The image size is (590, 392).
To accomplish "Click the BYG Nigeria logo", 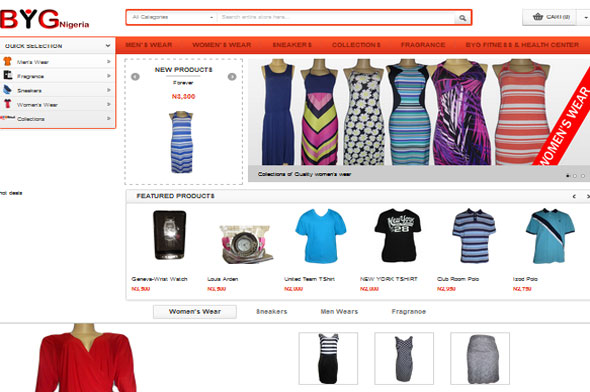I will click(45, 19).
